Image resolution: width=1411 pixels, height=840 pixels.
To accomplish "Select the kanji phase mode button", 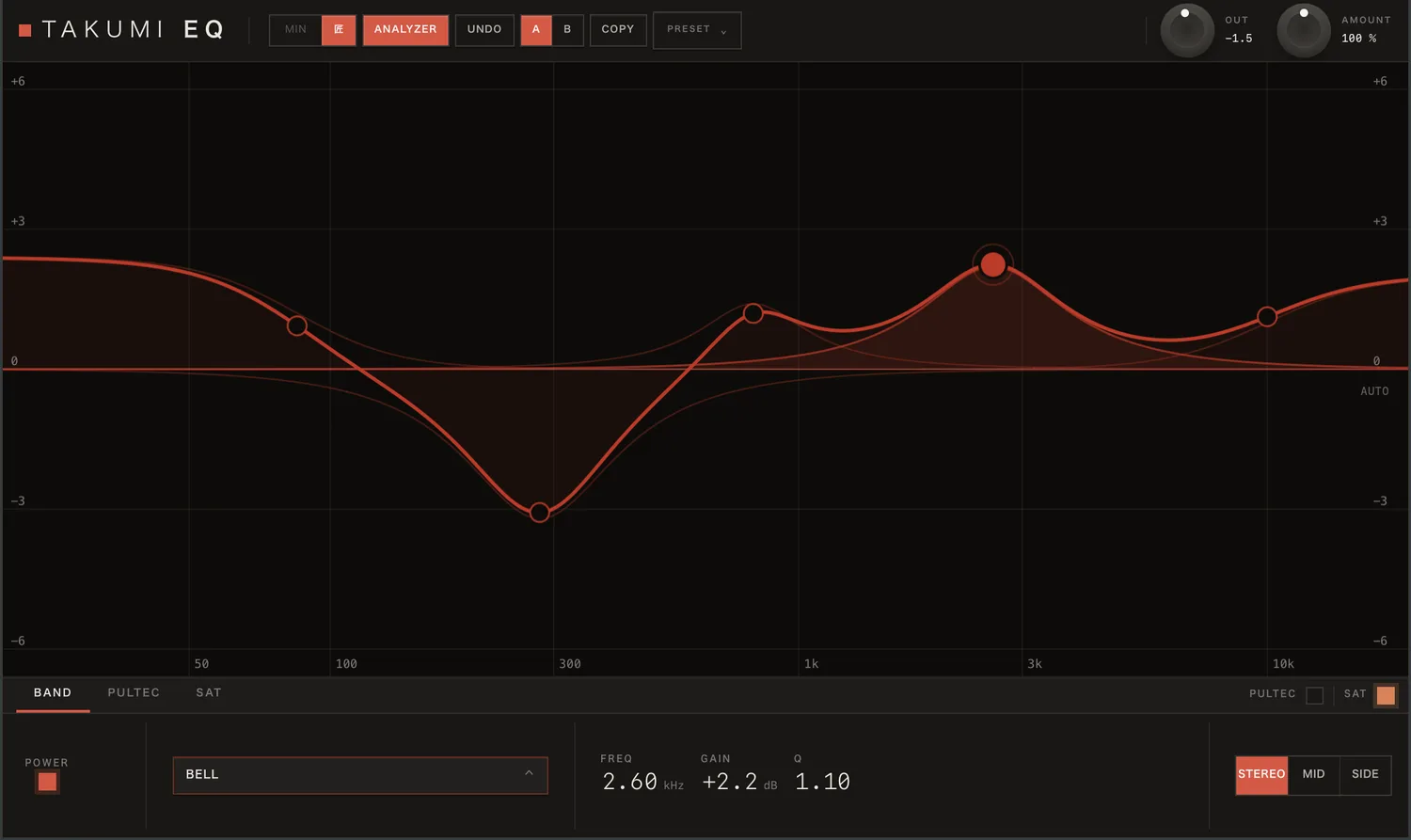I will (x=339, y=29).
